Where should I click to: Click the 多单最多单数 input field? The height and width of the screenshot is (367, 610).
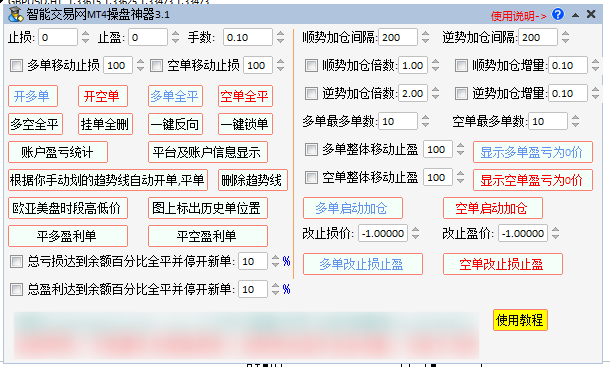[x=398, y=121]
